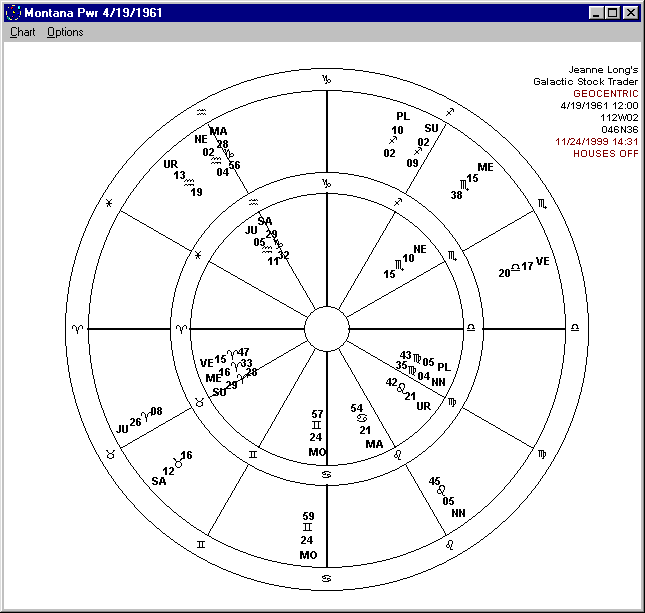Click inner NE label in Scorpio

[x=420, y=249]
